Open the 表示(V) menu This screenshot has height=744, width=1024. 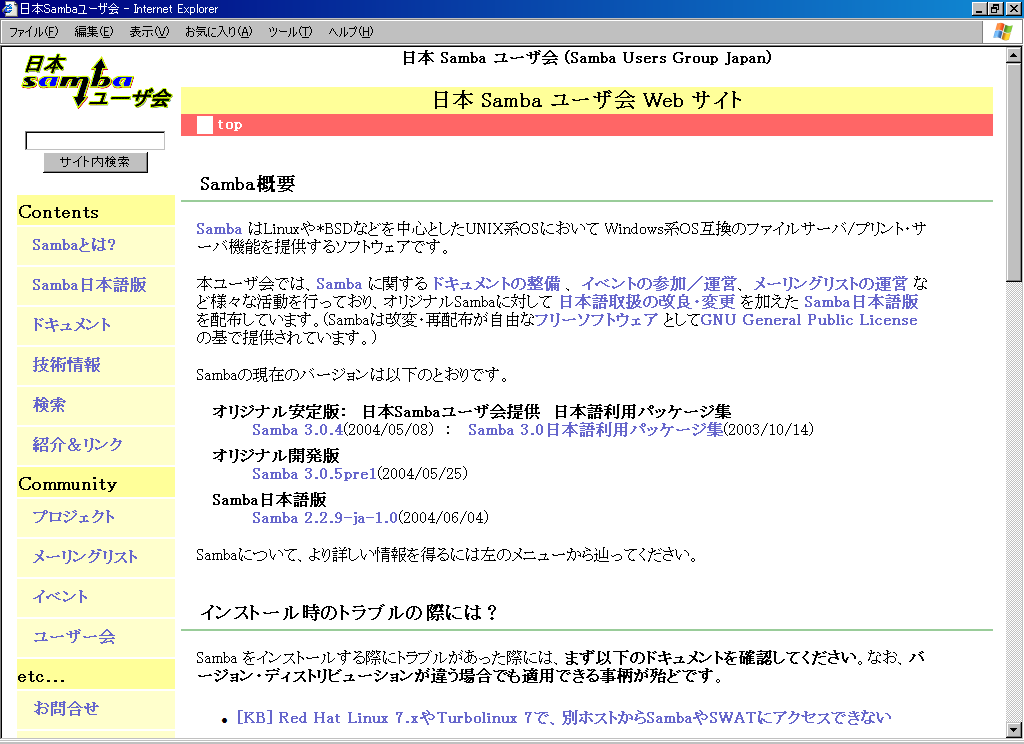149,31
